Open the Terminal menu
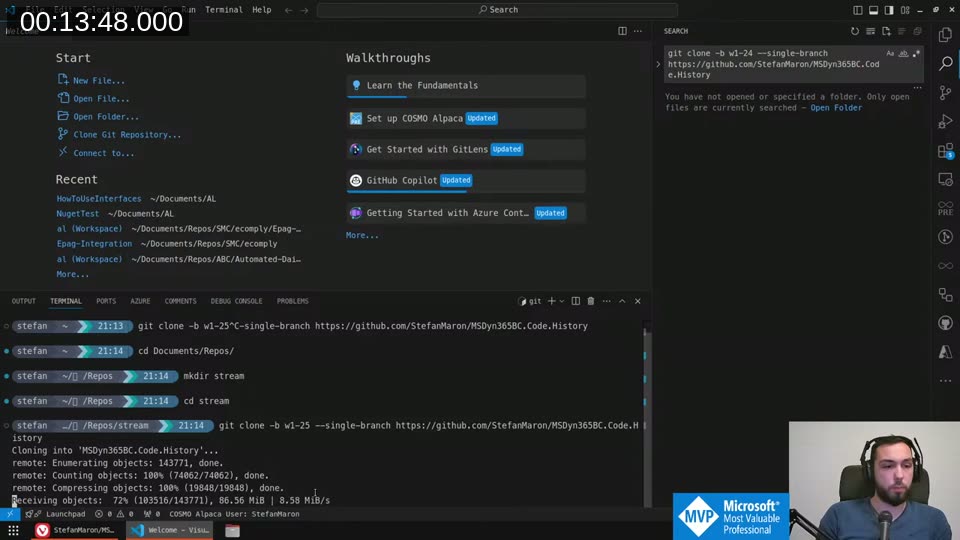Image resolution: width=960 pixels, height=540 pixels. pyautogui.click(x=223, y=10)
